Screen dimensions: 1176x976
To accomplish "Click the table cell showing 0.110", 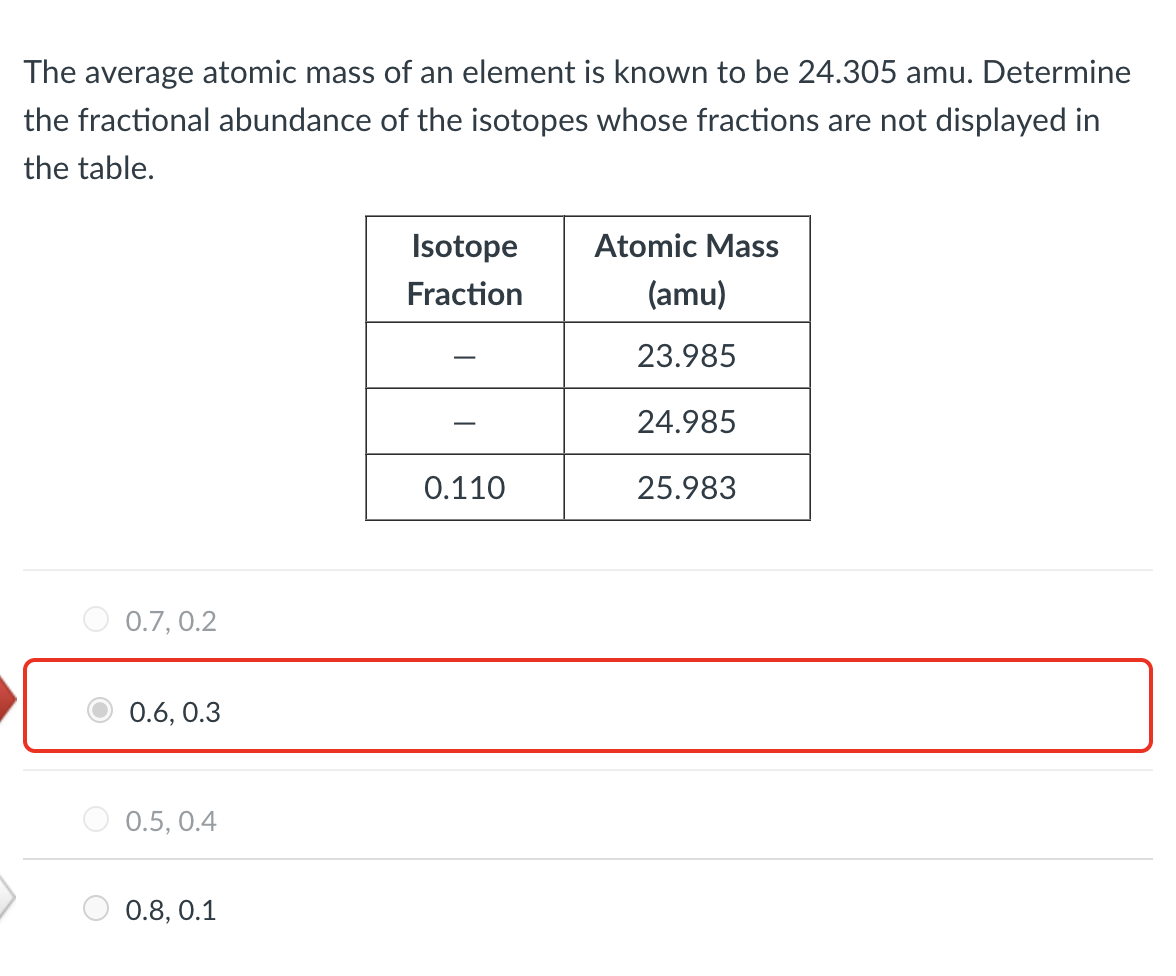I will pos(464,487).
